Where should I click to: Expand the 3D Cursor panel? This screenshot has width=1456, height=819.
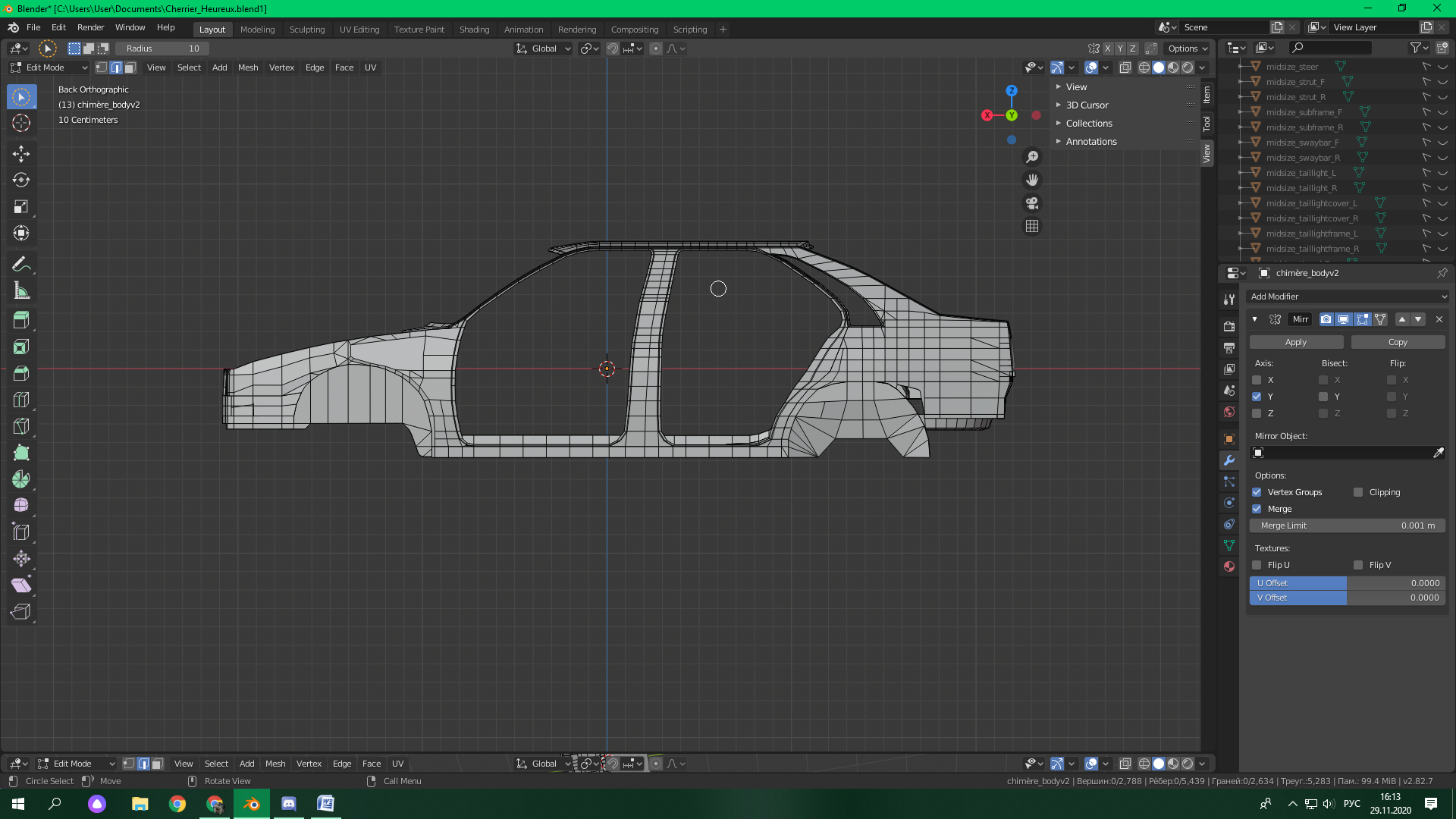(1087, 105)
